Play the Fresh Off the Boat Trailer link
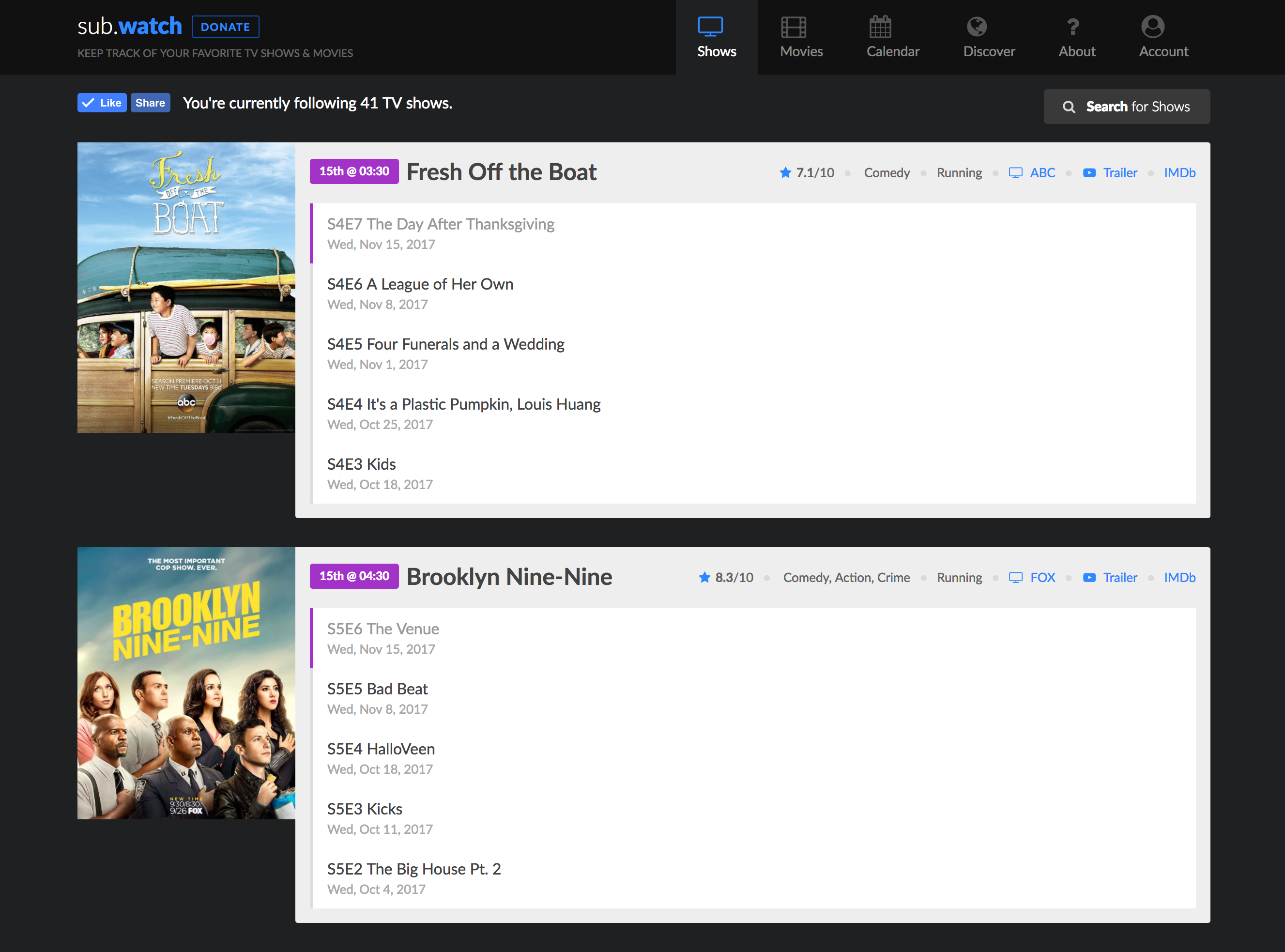 [1119, 172]
